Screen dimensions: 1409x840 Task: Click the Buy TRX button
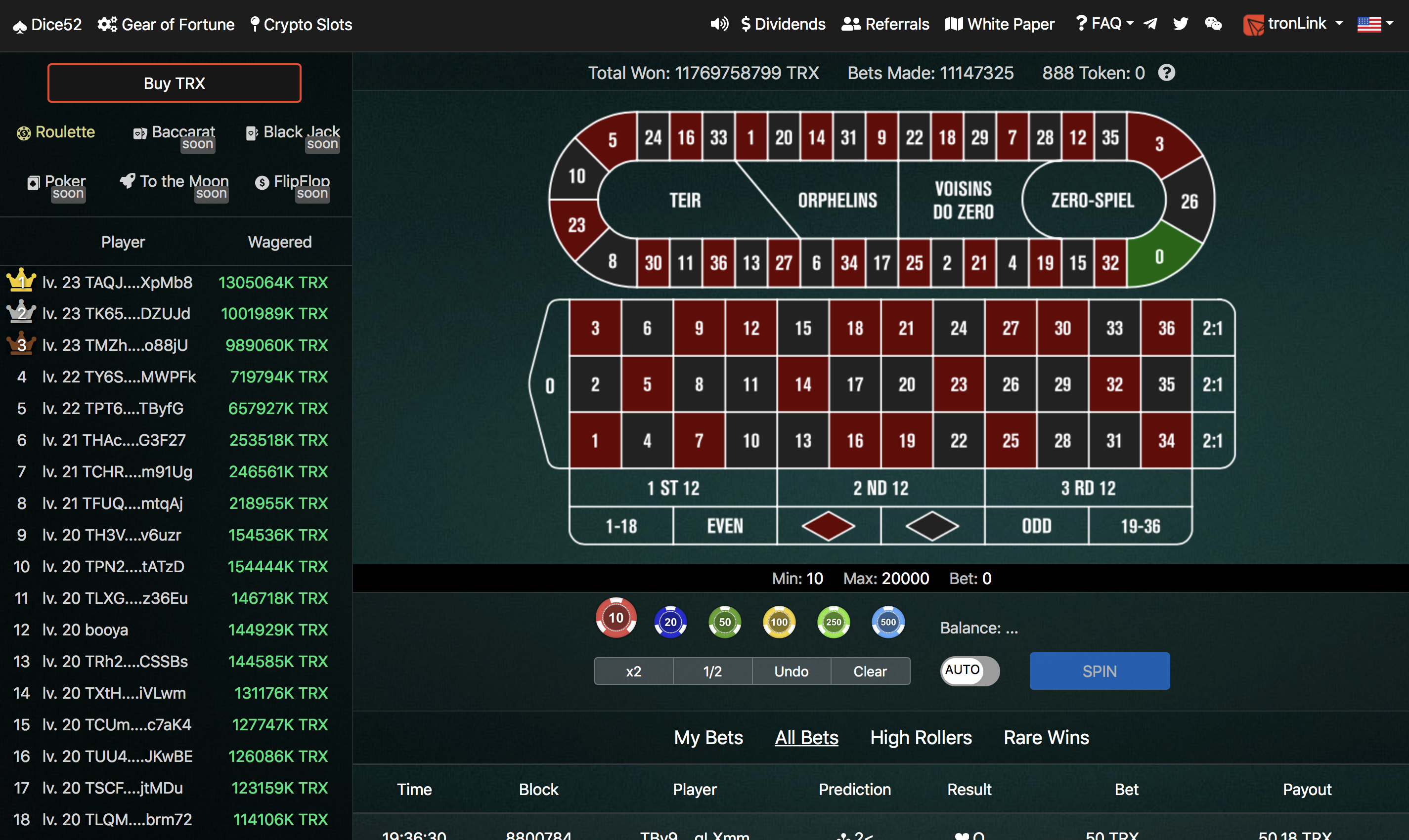[x=174, y=83]
